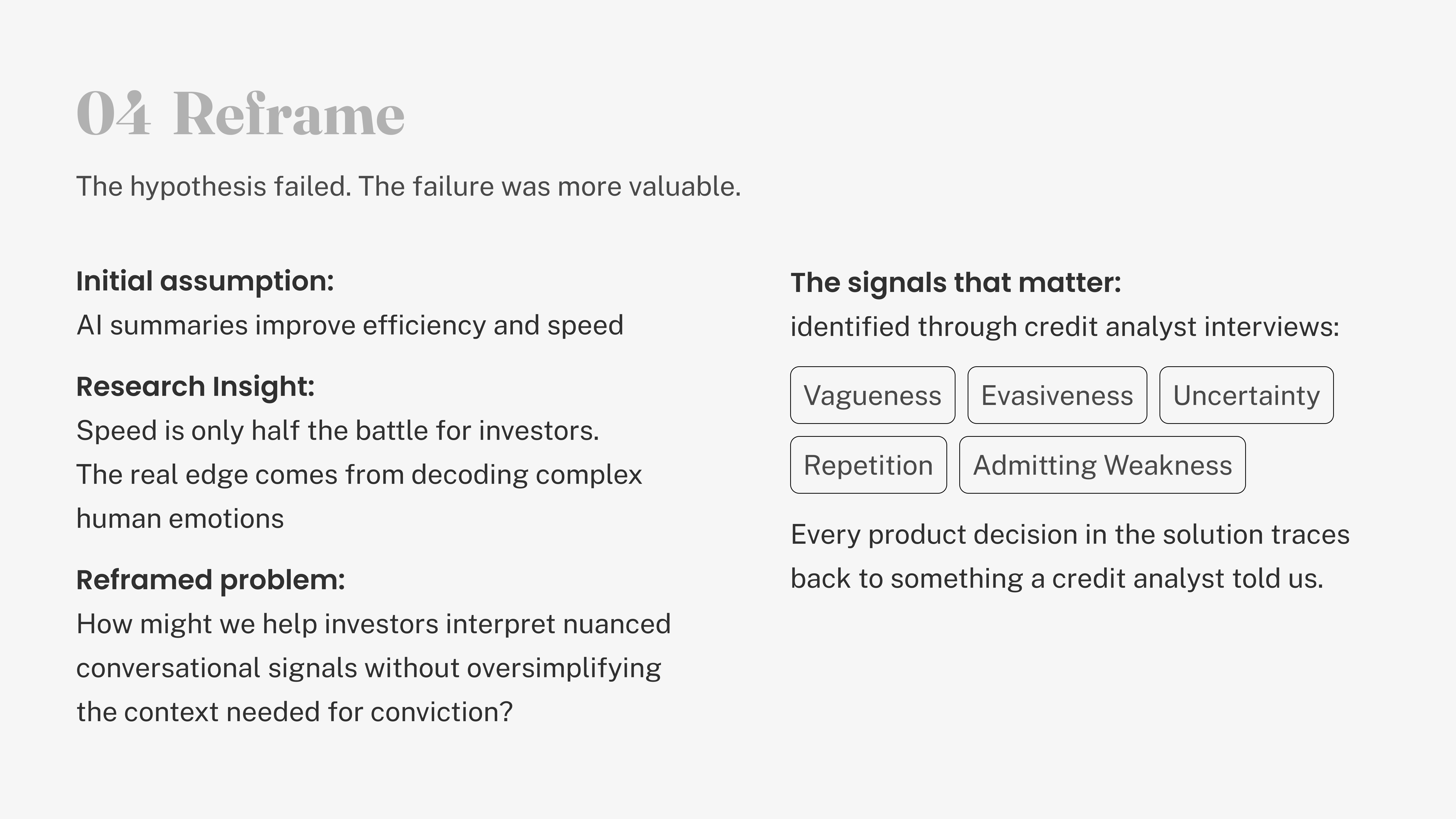1456x819 pixels.
Task: Click the context needed for conviction line
Action: coord(294,712)
